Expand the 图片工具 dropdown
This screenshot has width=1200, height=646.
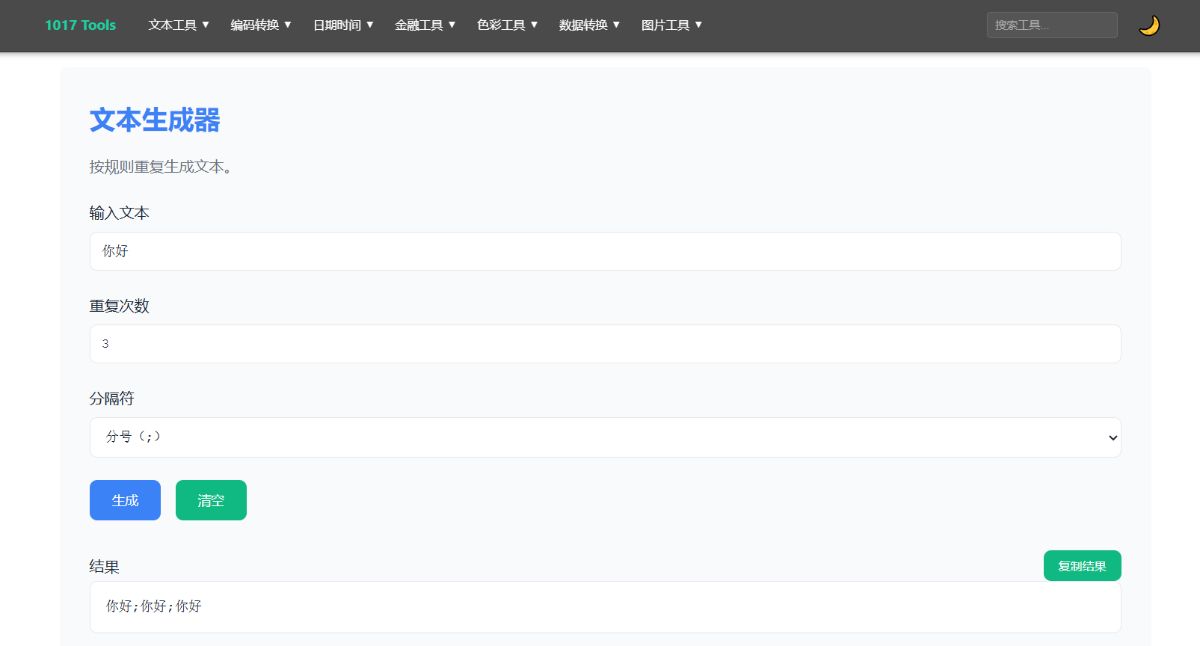[670, 25]
